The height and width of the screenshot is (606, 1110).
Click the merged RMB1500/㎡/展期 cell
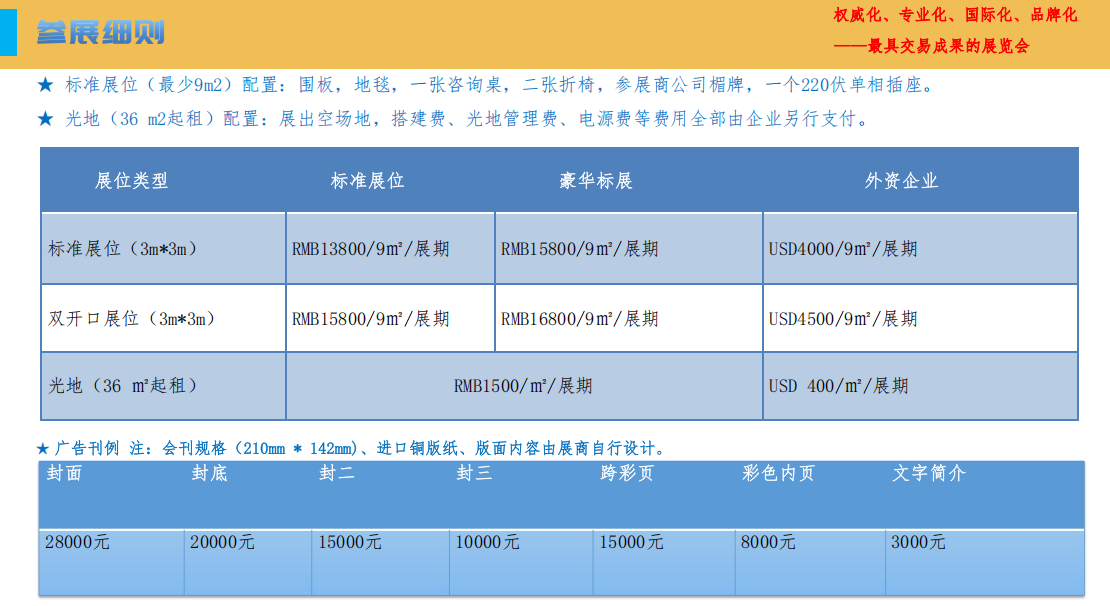coord(523,386)
